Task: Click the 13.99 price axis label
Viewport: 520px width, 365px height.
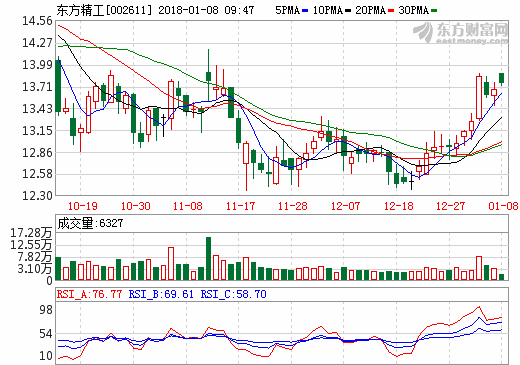Action: 37,64
